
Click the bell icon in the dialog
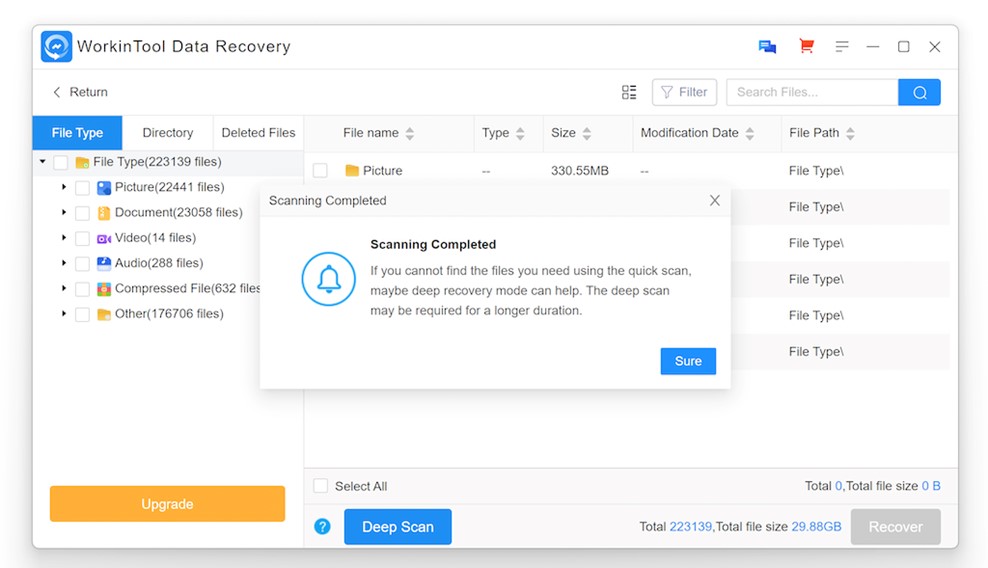(x=328, y=279)
